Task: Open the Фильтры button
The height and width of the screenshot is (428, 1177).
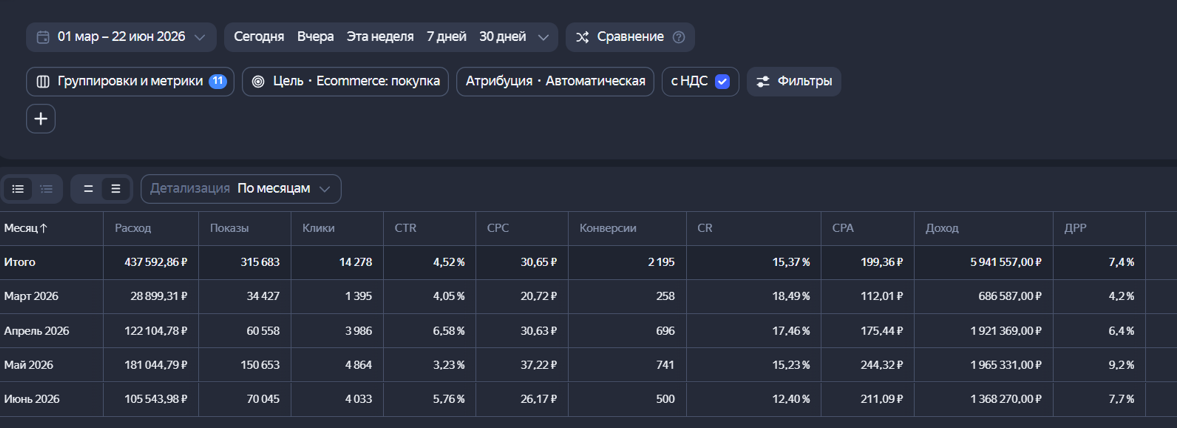Action: pos(793,81)
